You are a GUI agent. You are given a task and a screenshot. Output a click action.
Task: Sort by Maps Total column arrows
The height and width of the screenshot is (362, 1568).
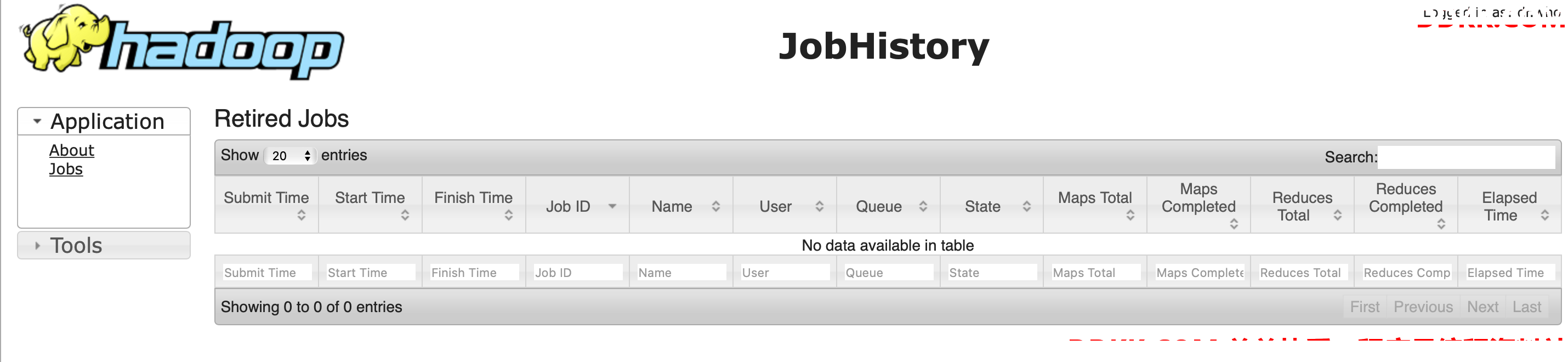1130,215
